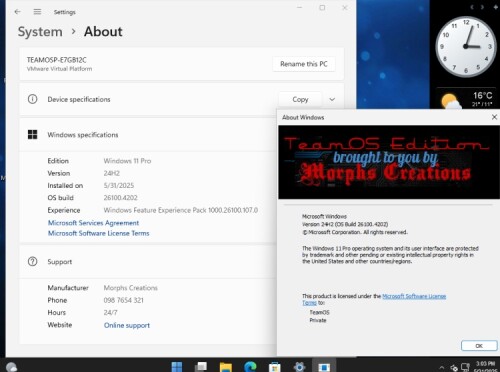Click the Hours value 24/7
The height and width of the screenshot is (372, 500).
[110, 312]
